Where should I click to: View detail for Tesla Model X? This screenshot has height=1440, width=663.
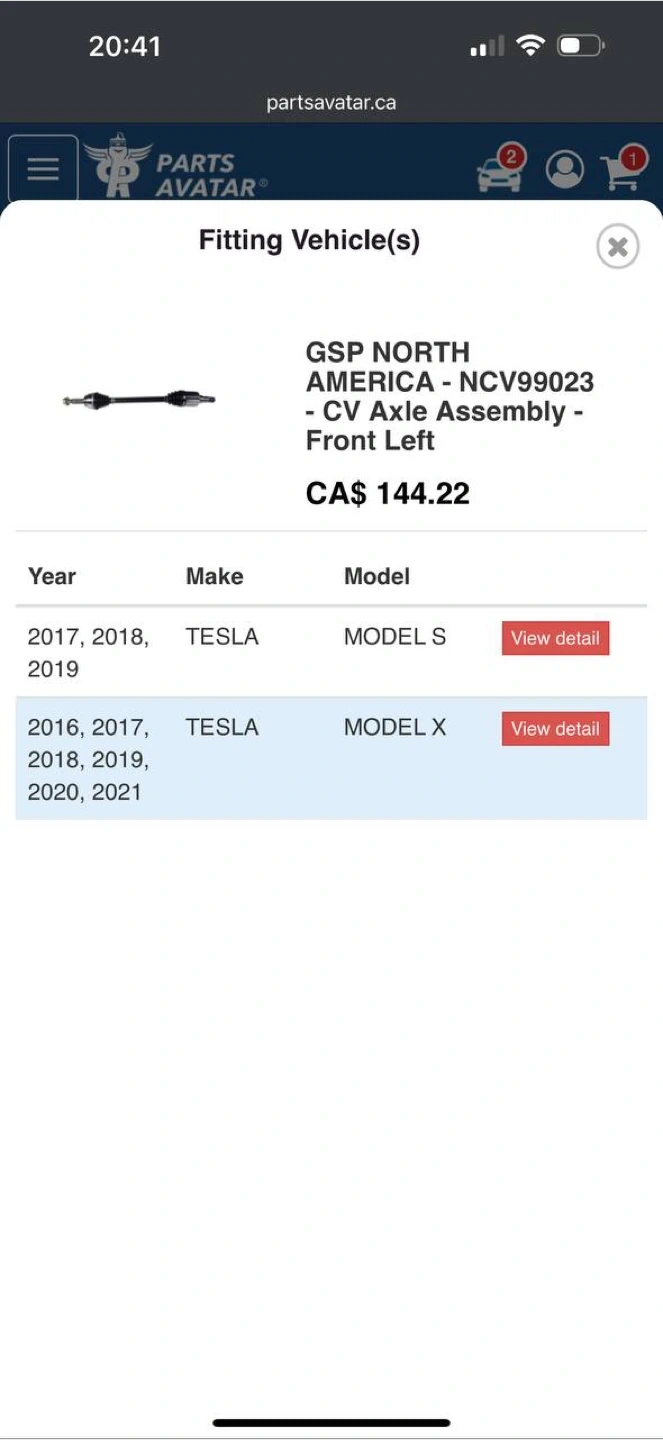tap(555, 729)
